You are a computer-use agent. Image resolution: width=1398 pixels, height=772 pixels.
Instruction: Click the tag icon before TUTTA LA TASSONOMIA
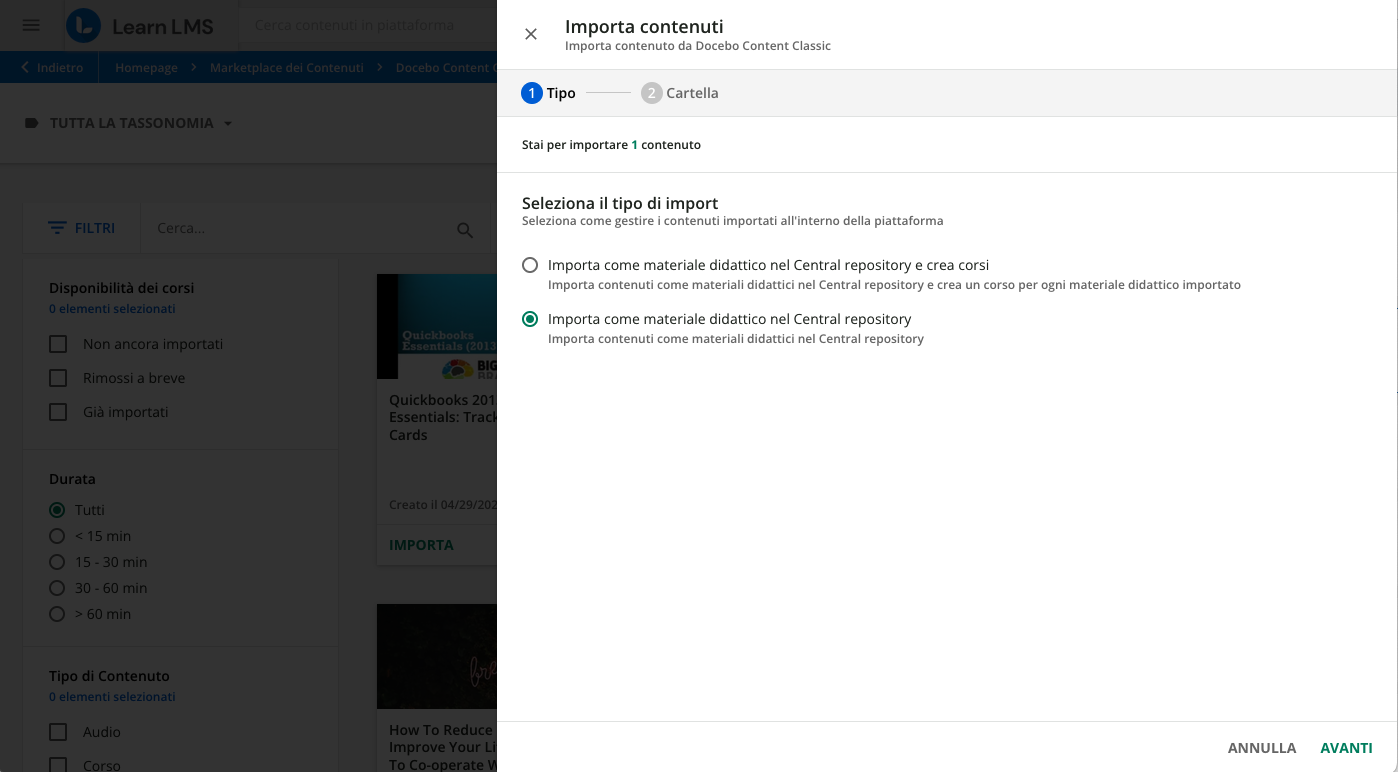31,123
